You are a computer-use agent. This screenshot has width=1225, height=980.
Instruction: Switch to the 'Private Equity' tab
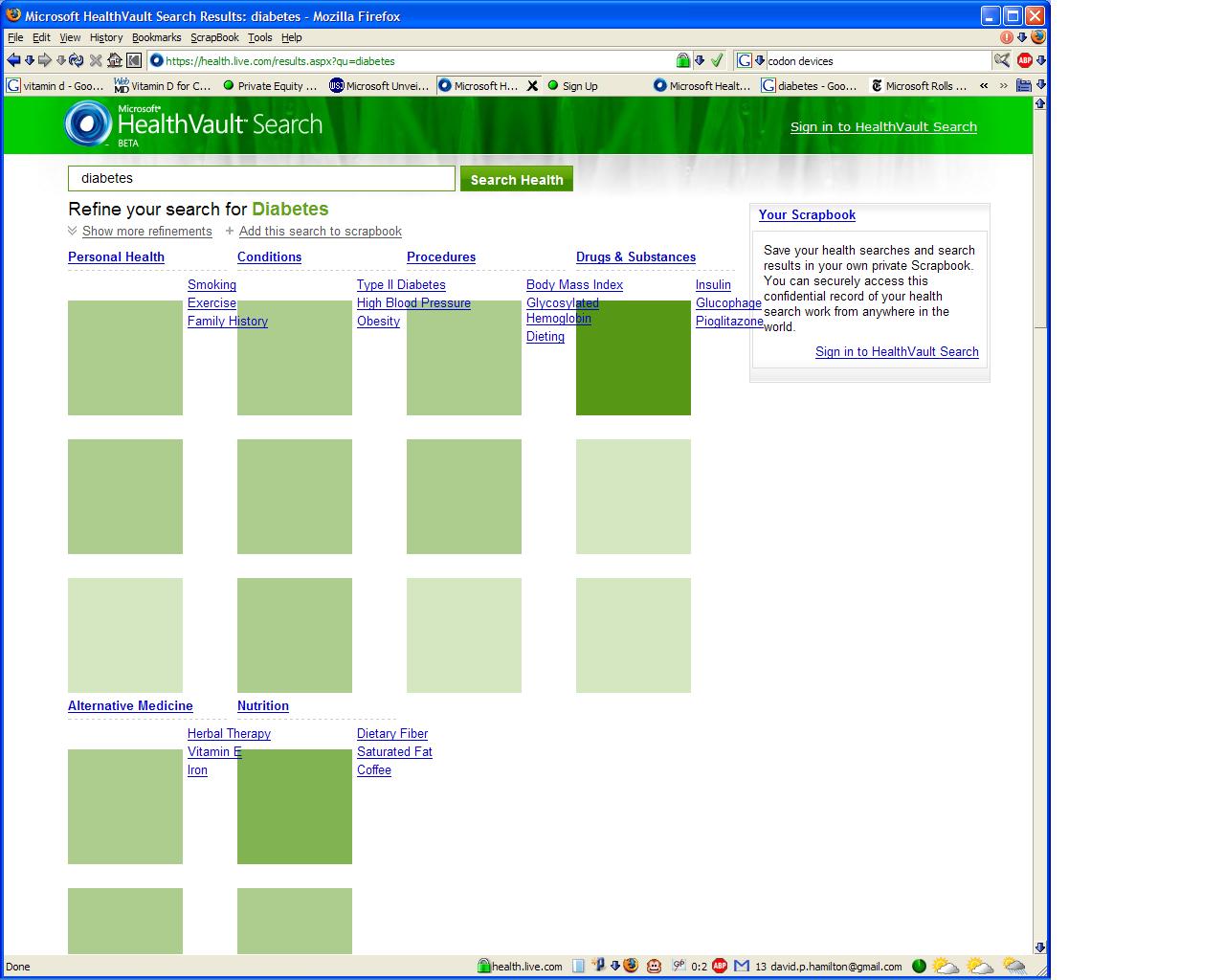pyautogui.click(x=270, y=85)
